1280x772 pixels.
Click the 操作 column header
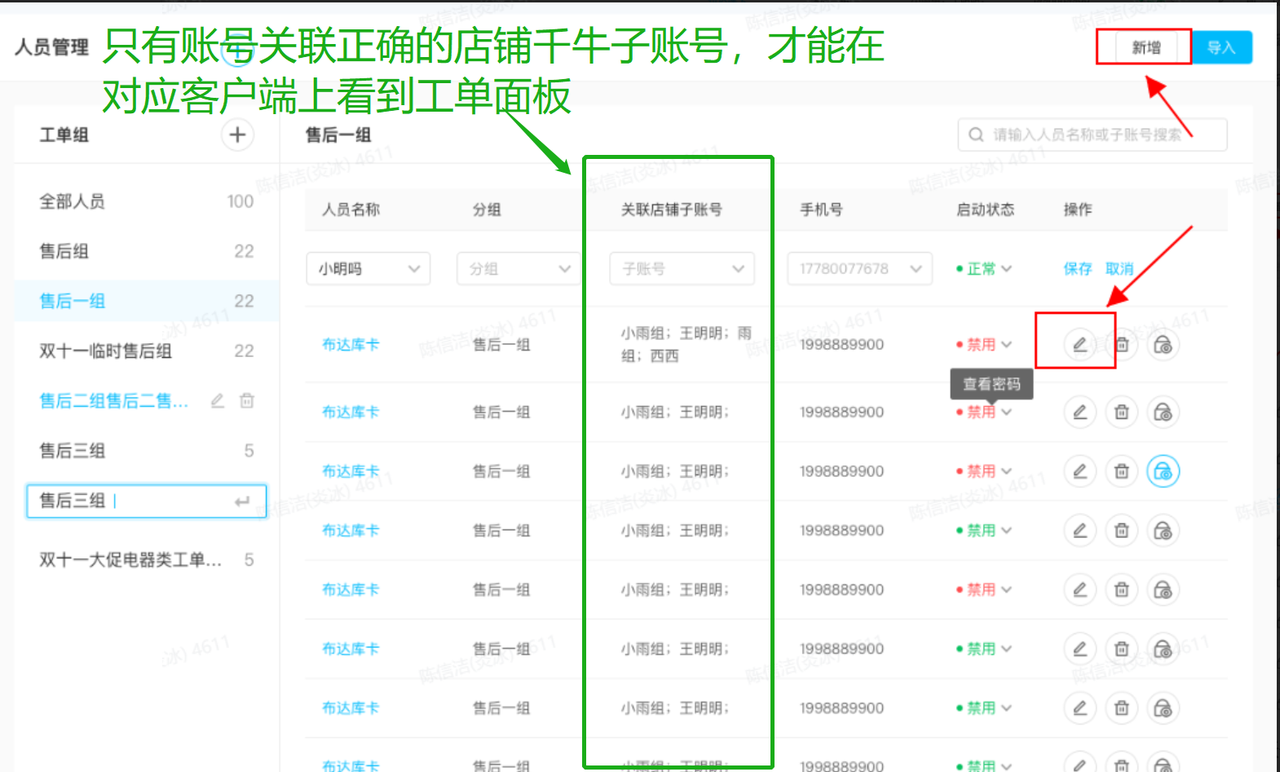click(x=1078, y=210)
